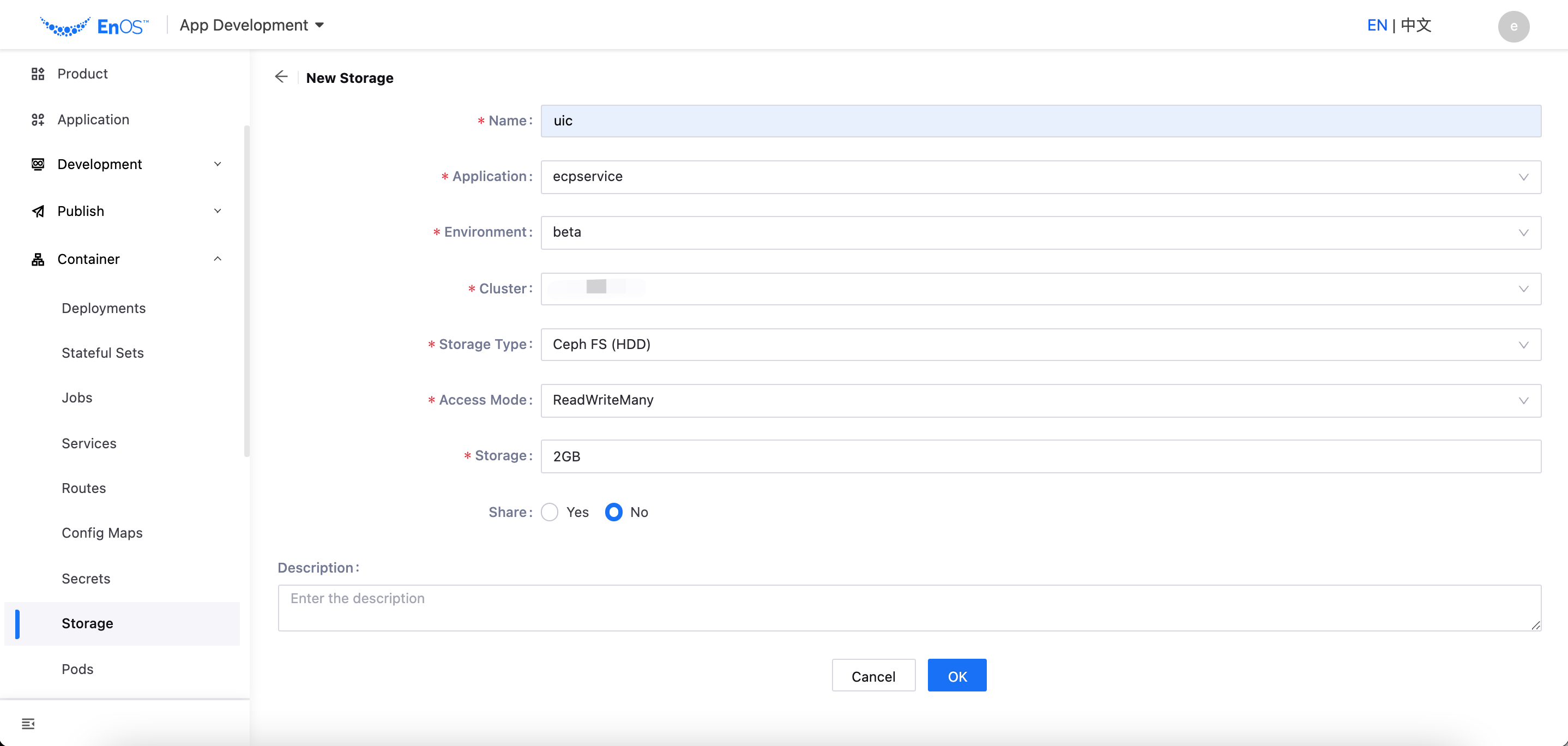
Task: Expand the Environment dropdown
Action: (1040, 233)
